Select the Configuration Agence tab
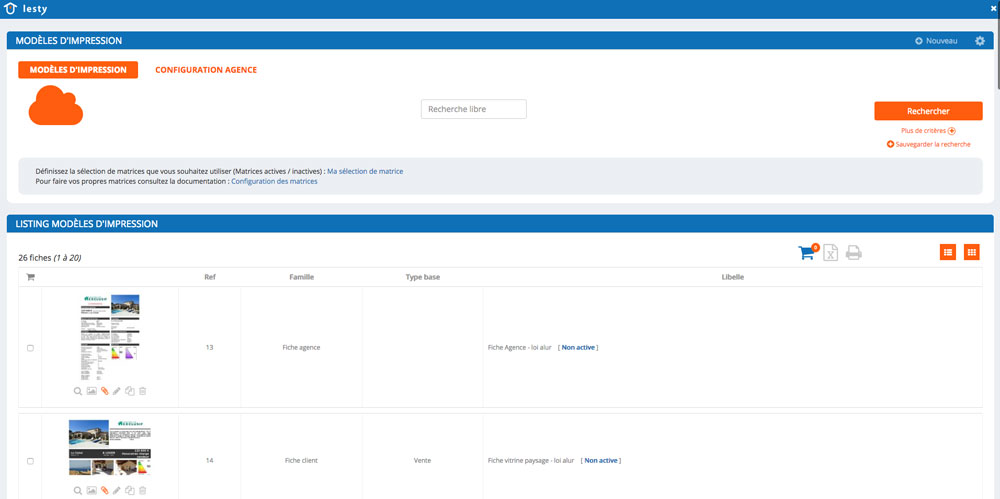 pos(206,70)
